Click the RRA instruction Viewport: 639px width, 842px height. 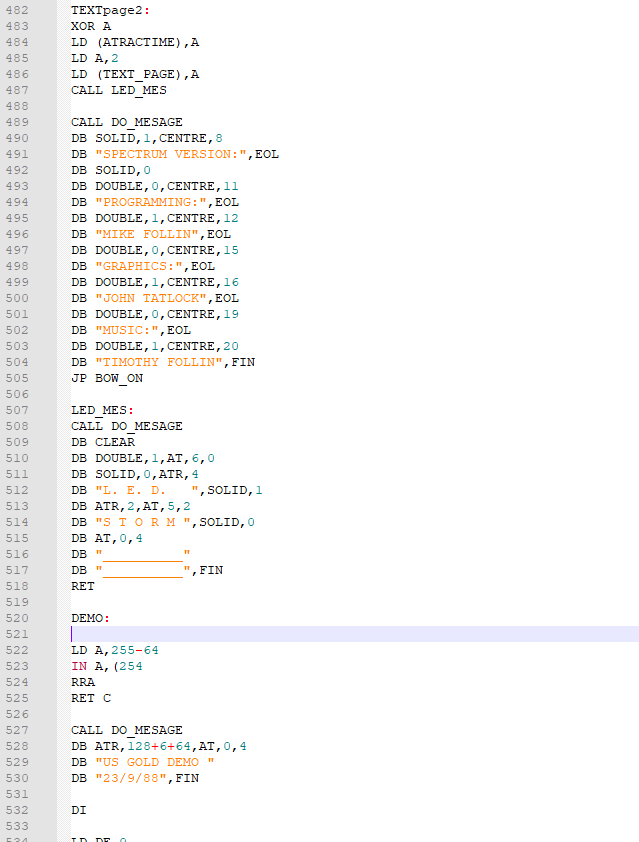[x=83, y=683]
